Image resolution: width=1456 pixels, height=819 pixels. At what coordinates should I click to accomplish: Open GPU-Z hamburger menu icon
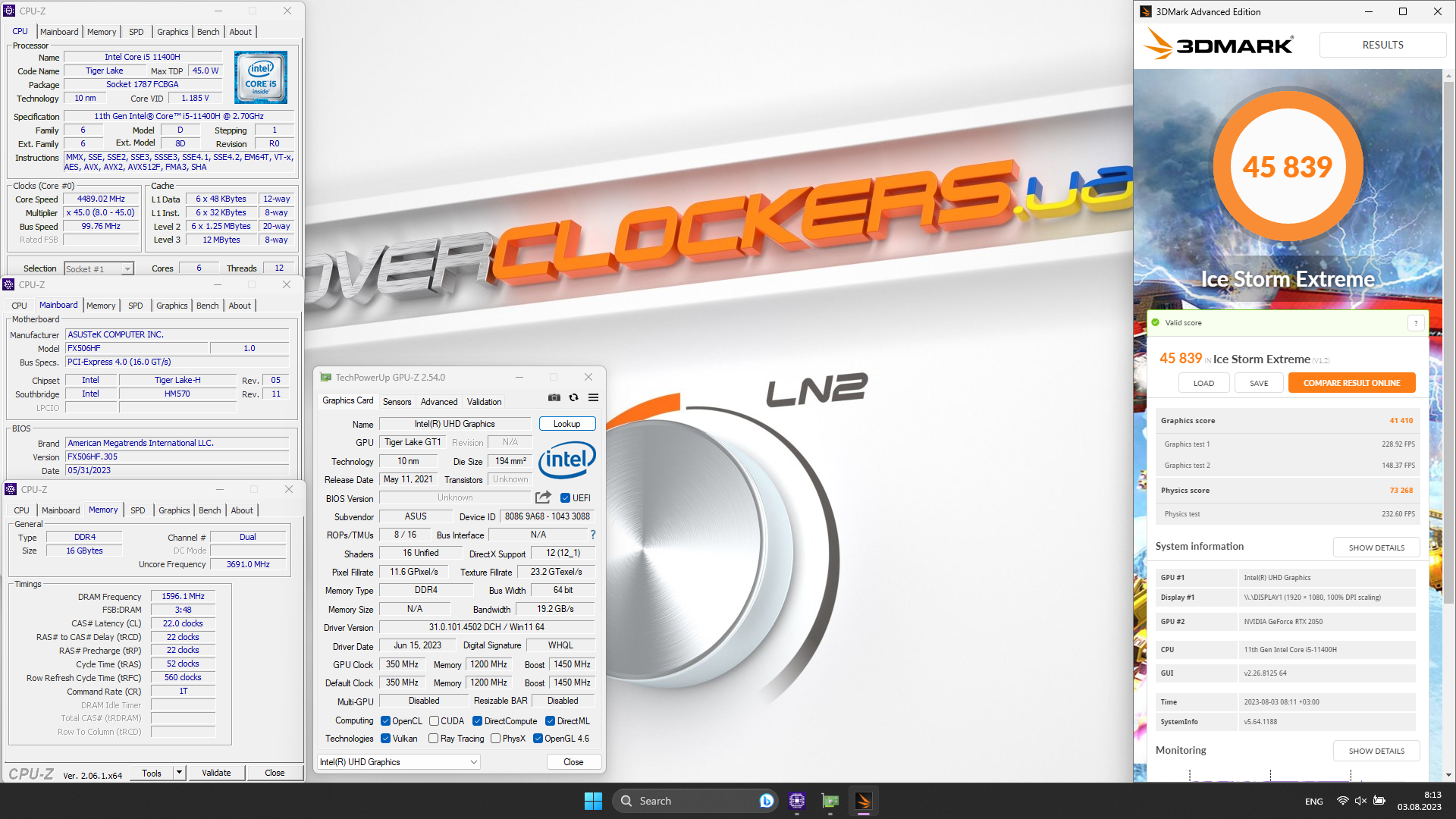click(594, 397)
